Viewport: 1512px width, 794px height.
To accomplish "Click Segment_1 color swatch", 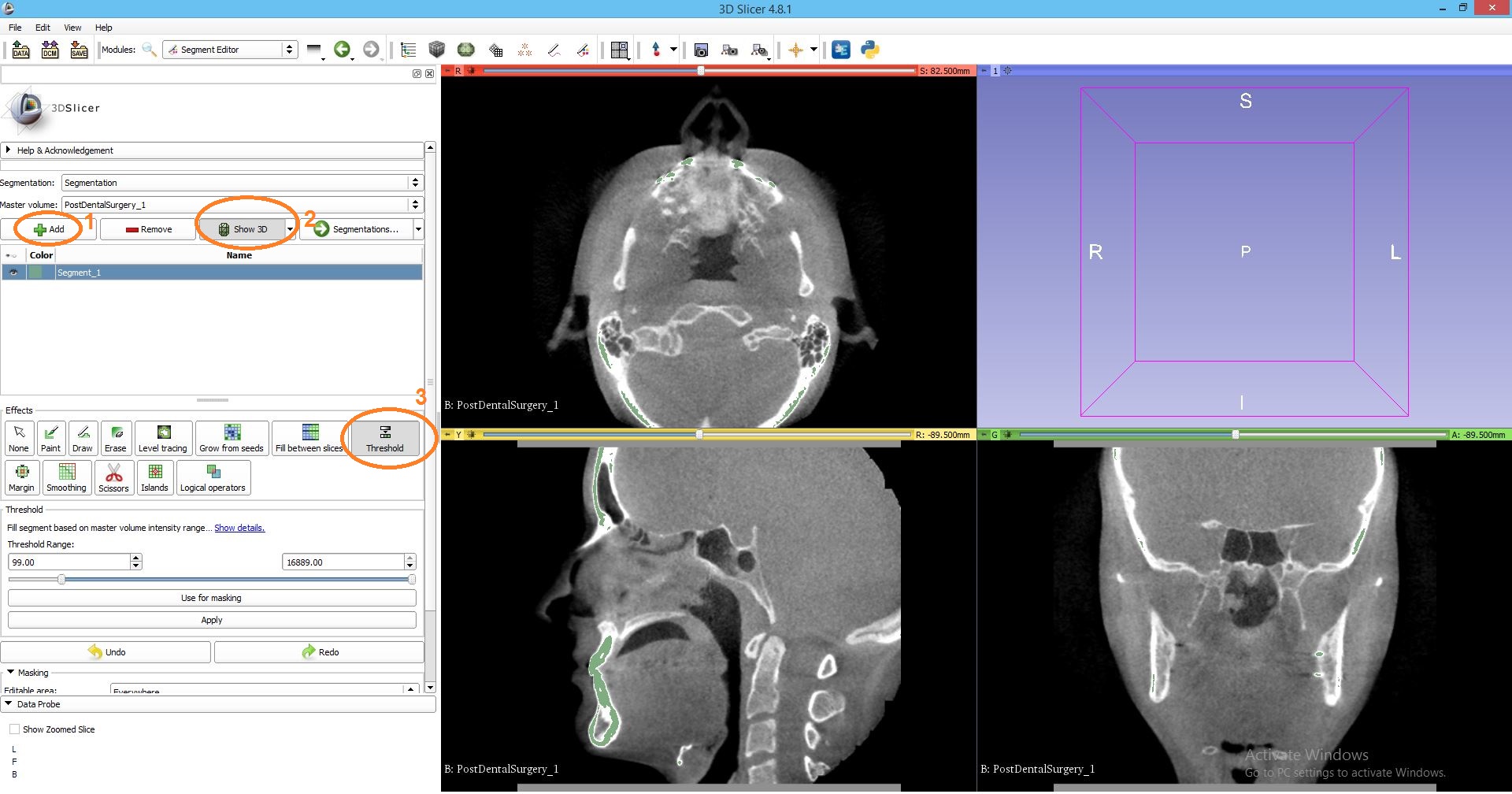I will pos(36,273).
